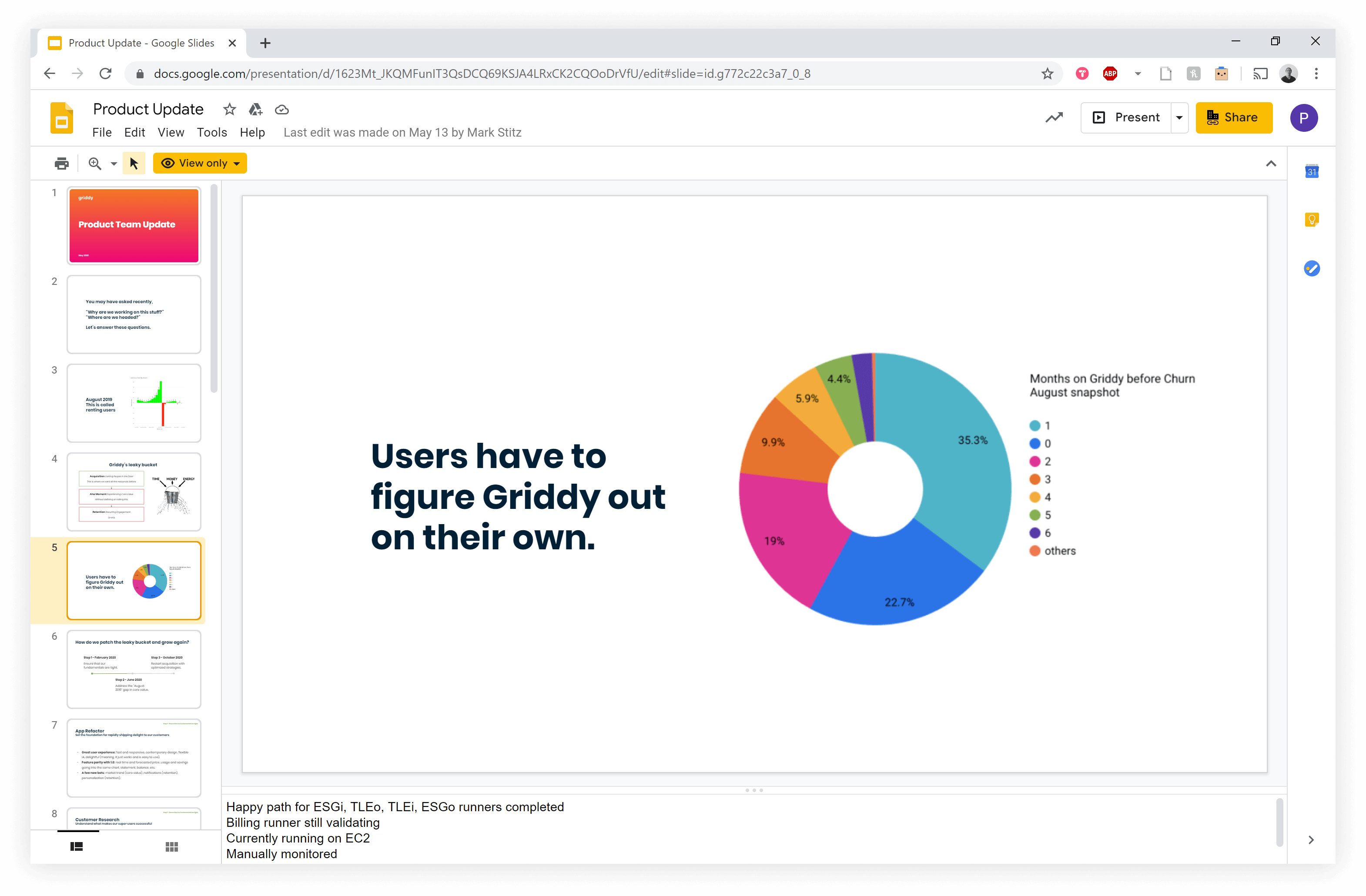The height and width of the screenshot is (896, 1366).
Task: Check the cloud document status icon
Action: click(282, 110)
